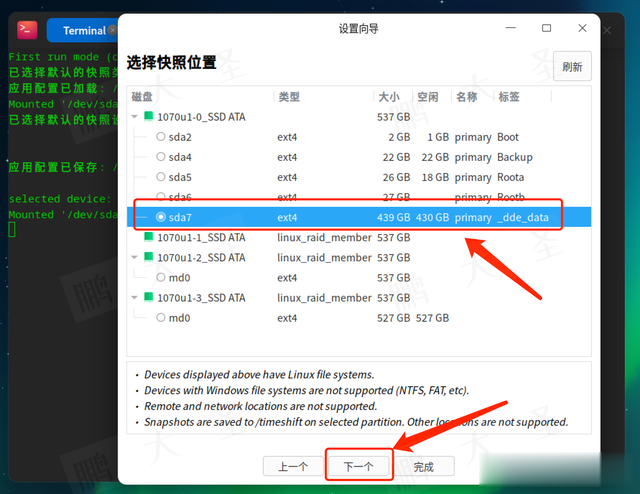Select md0 radio under 1070u1-3_SSD
Image resolution: width=640 pixels, height=494 pixels.
pyautogui.click(x=161, y=318)
